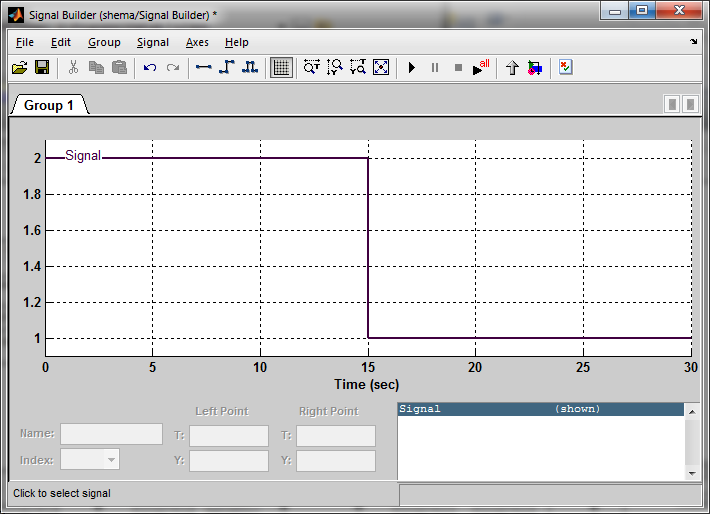The width and height of the screenshot is (710, 514).
Task: Click the second tab scroll button beside Group 1
Action: (x=690, y=105)
